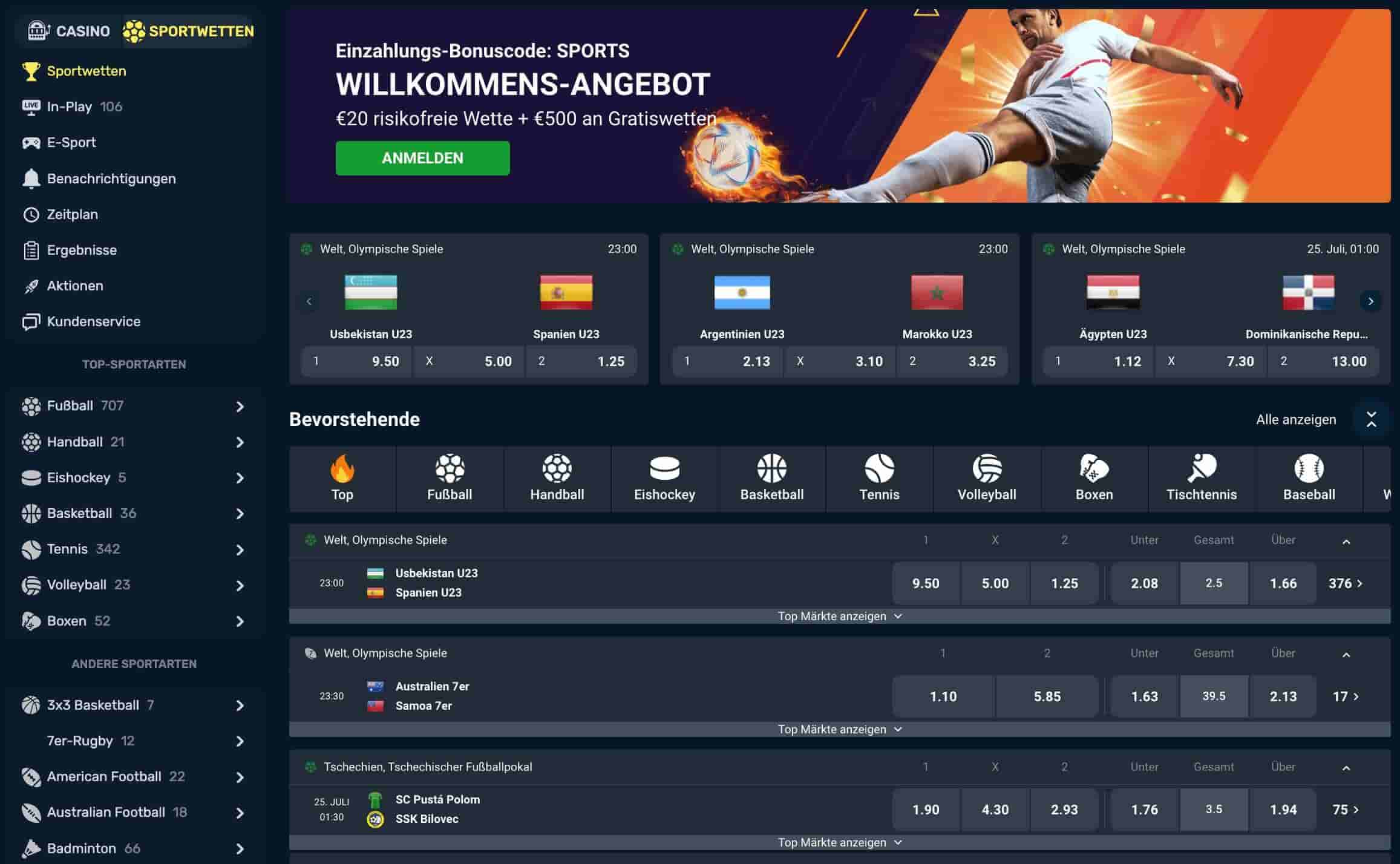Click Alle anzeigen link for upcoming events
Viewport: 1400px width, 864px height.
click(1295, 419)
